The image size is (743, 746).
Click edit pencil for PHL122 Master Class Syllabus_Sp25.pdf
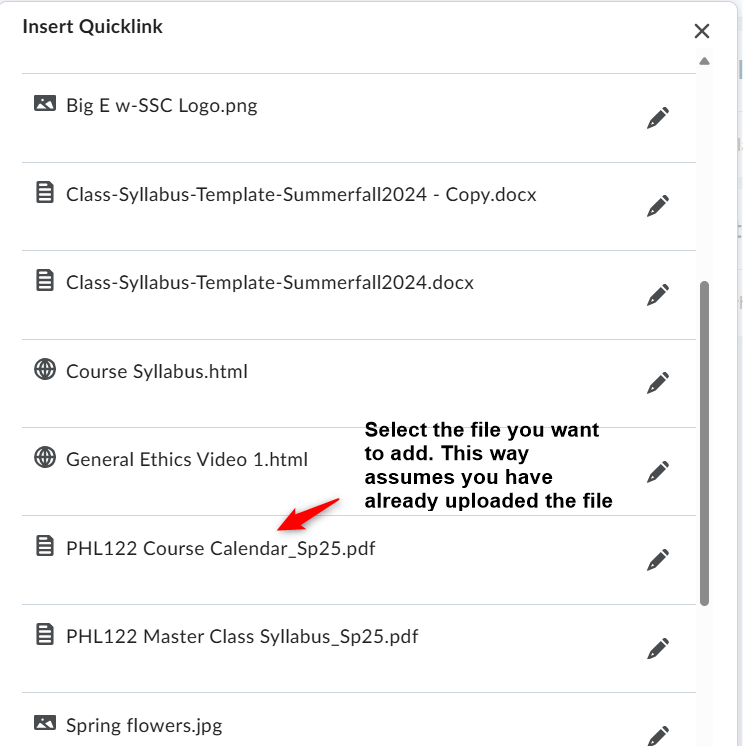(x=658, y=648)
